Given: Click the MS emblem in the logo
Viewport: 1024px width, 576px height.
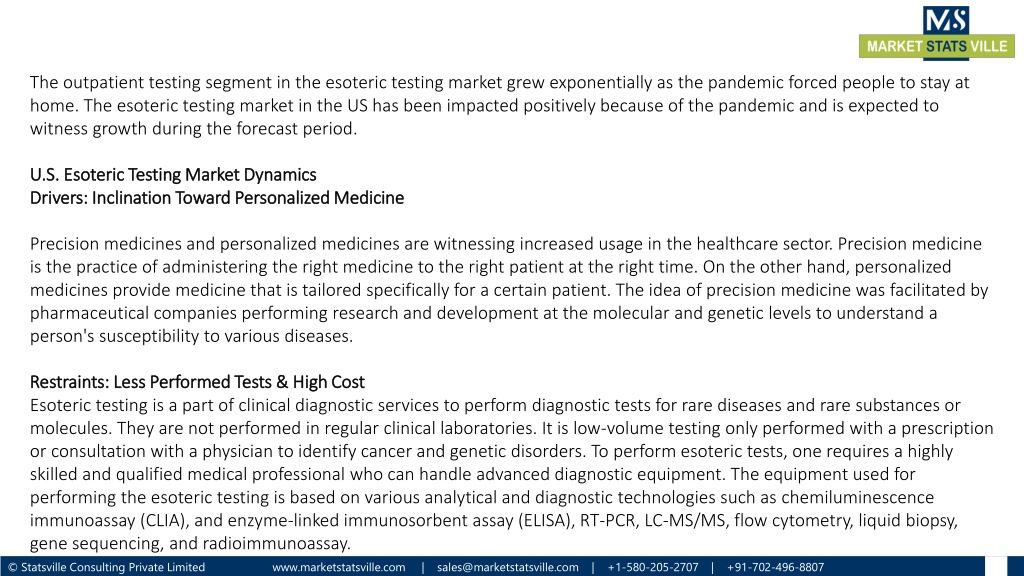Looking at the screenshot, I should tap(946, 20).
